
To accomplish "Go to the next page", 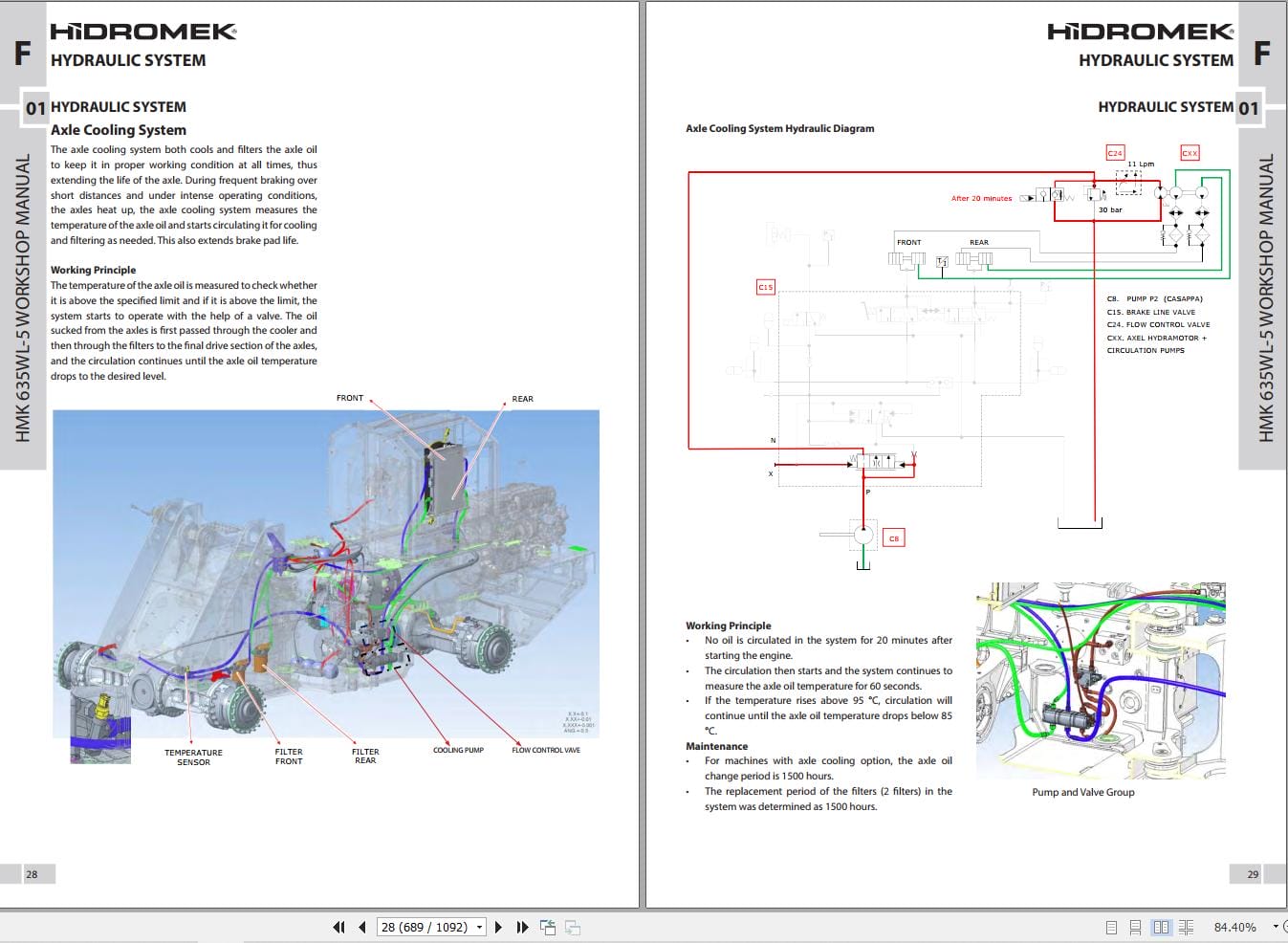I will (498, 927).
